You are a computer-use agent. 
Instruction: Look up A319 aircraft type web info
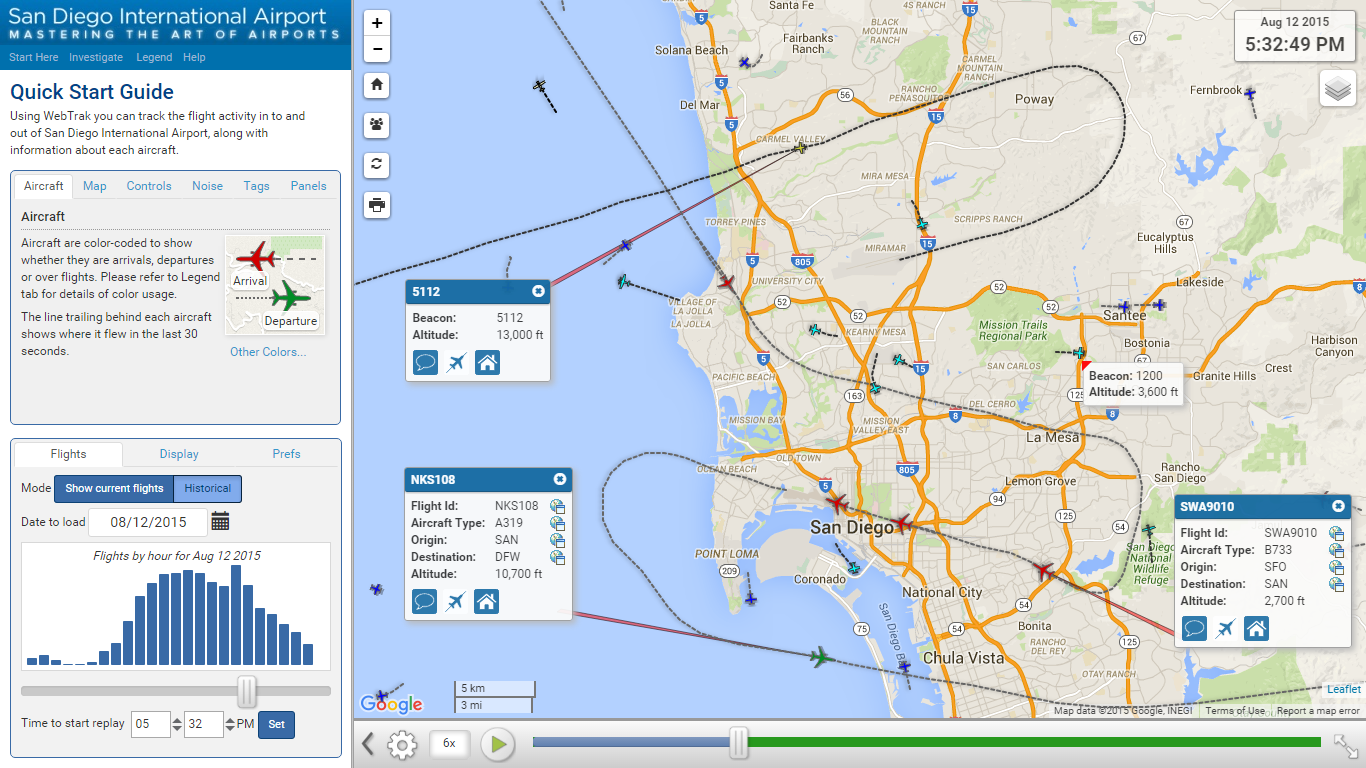pos(558,523)
